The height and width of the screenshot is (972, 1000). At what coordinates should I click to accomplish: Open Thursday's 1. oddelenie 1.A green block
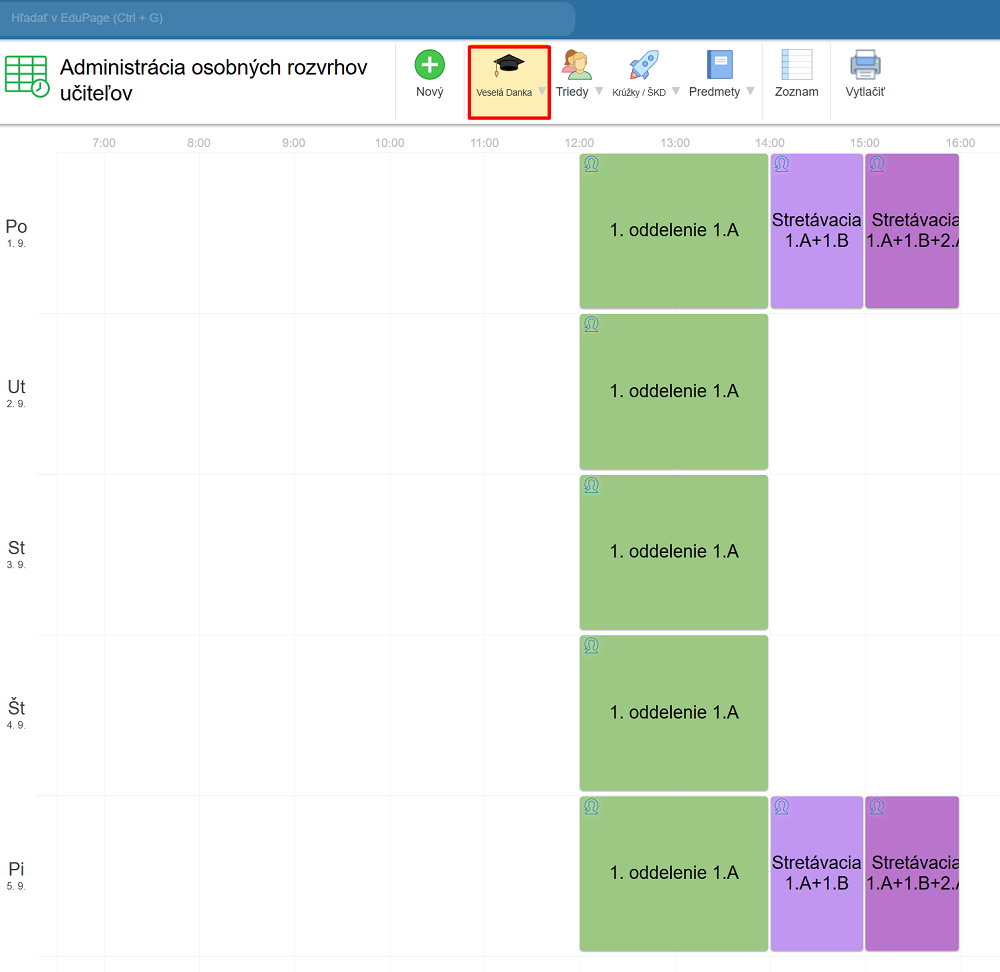coord(673,713)
